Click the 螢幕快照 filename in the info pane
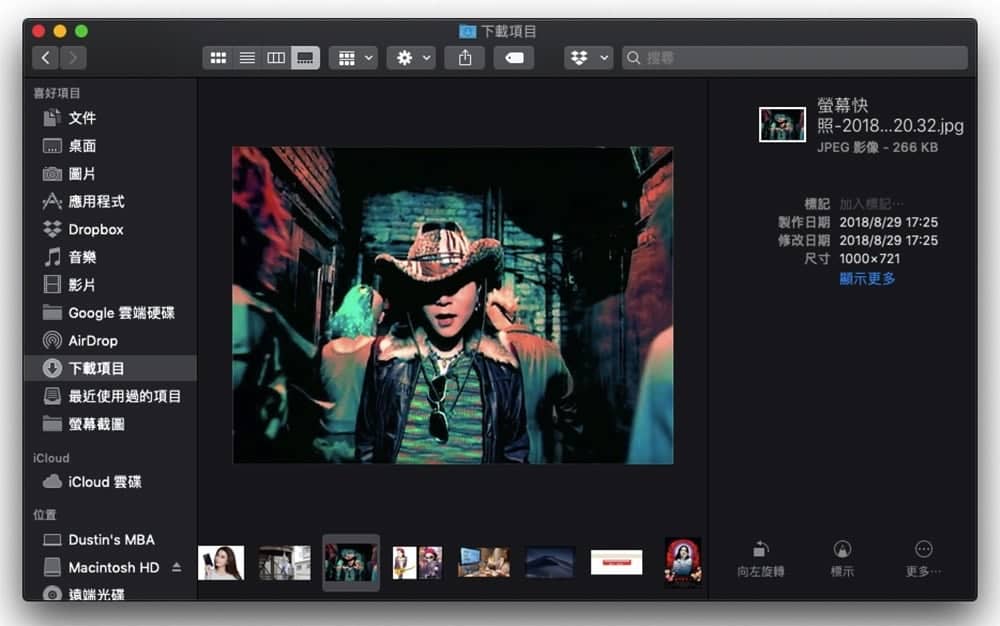 (890, 115)
